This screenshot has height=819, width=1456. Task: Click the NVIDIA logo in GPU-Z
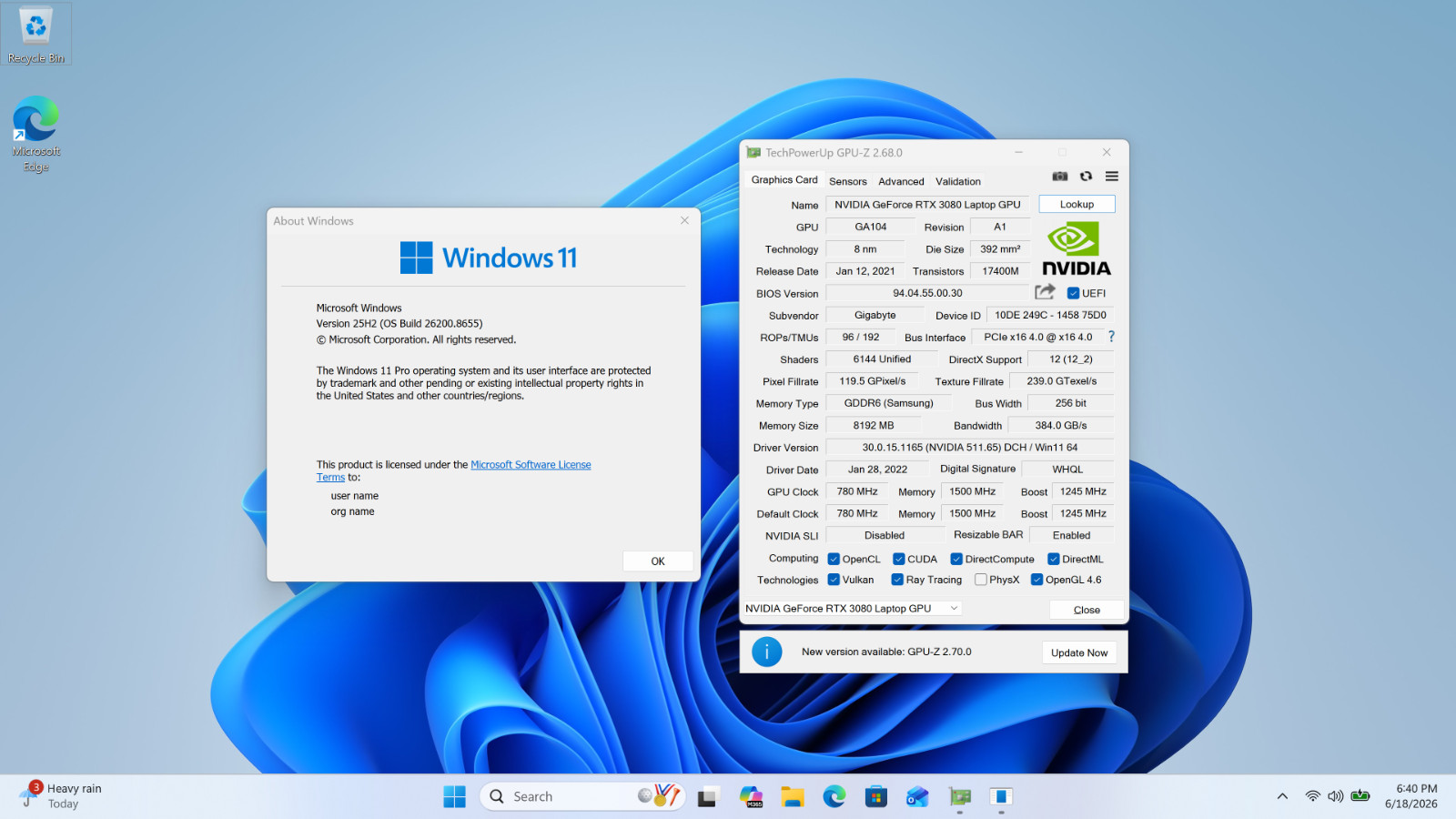tap(1077, 248)
